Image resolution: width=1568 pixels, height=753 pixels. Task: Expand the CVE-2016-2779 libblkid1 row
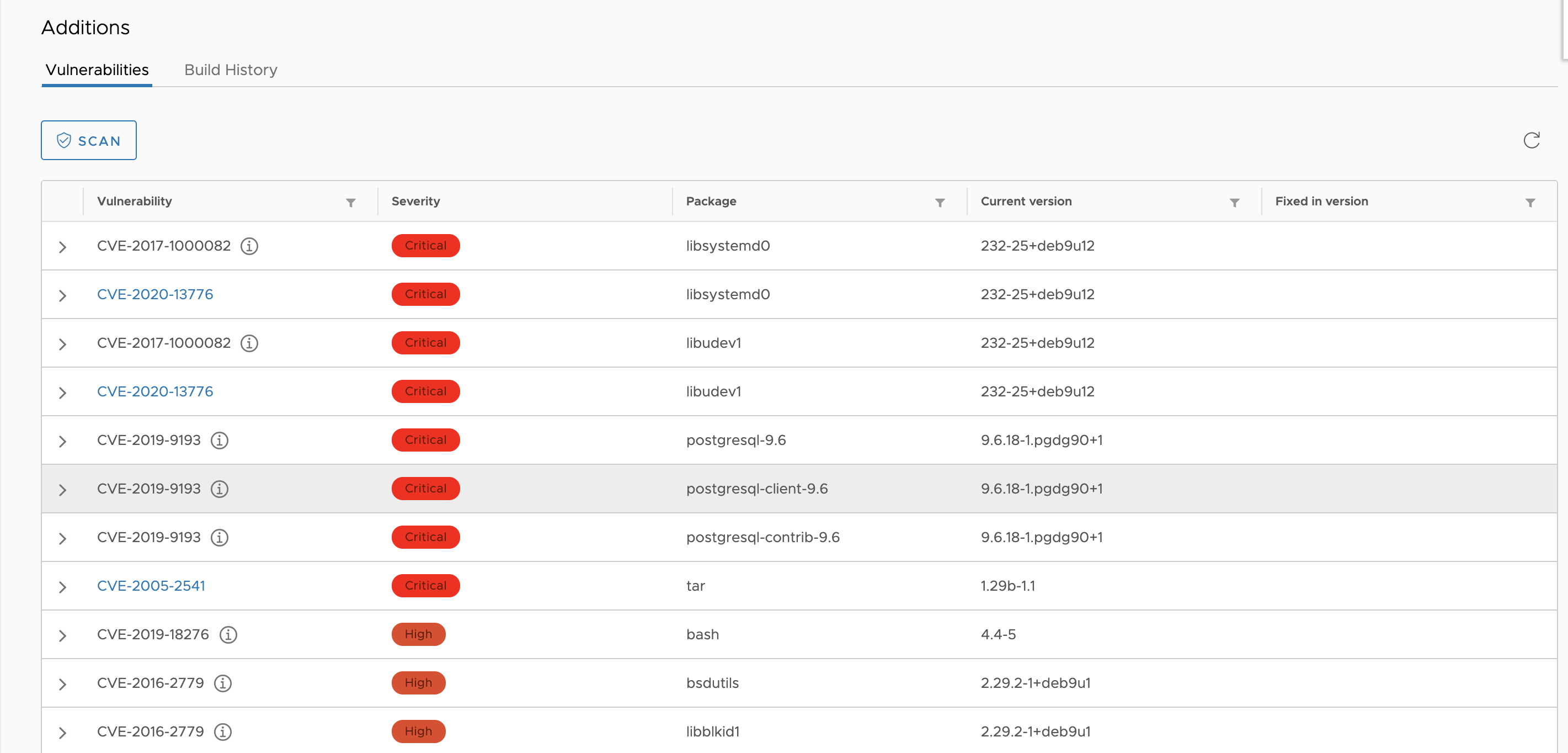pos(63,733)
